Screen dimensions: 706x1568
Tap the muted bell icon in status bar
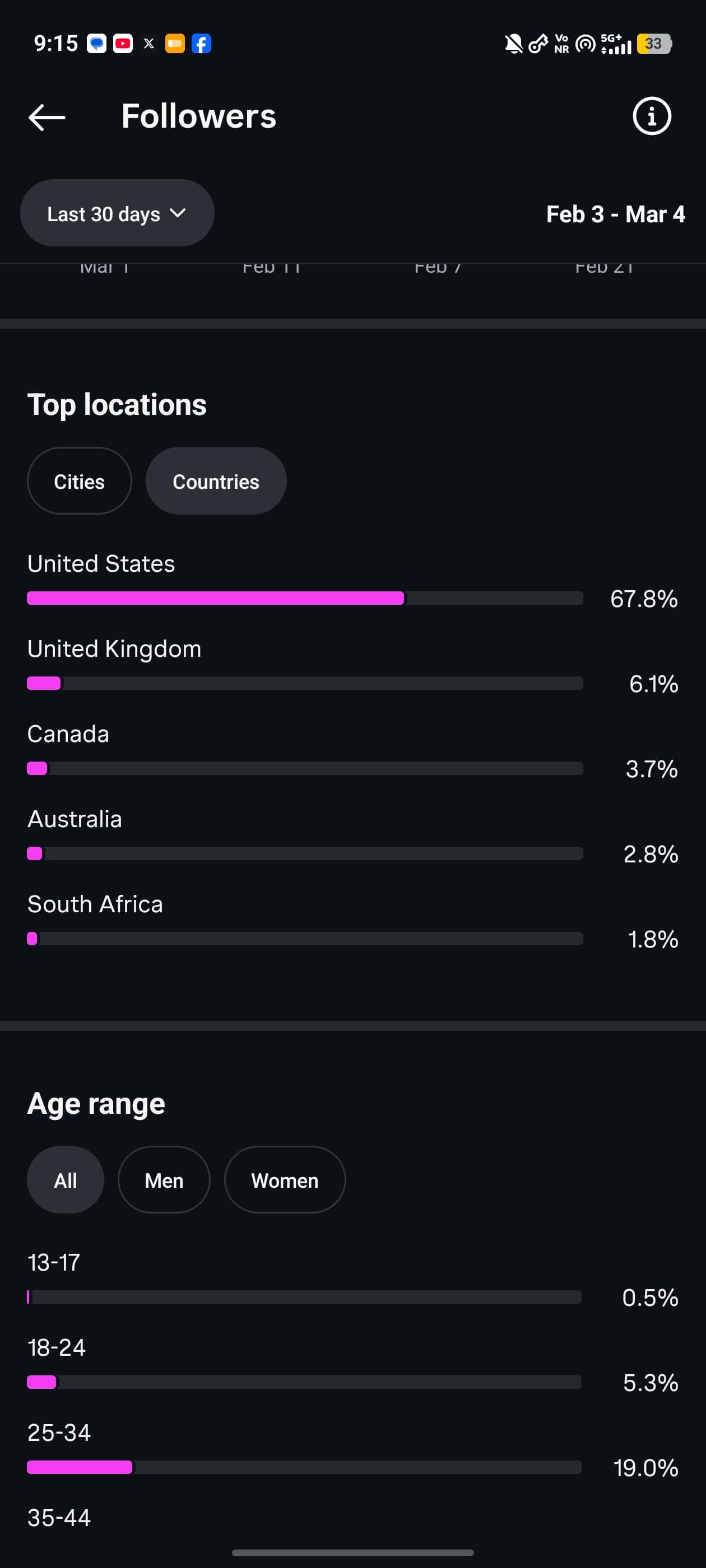pyautogui.click(x=513, y=44)
